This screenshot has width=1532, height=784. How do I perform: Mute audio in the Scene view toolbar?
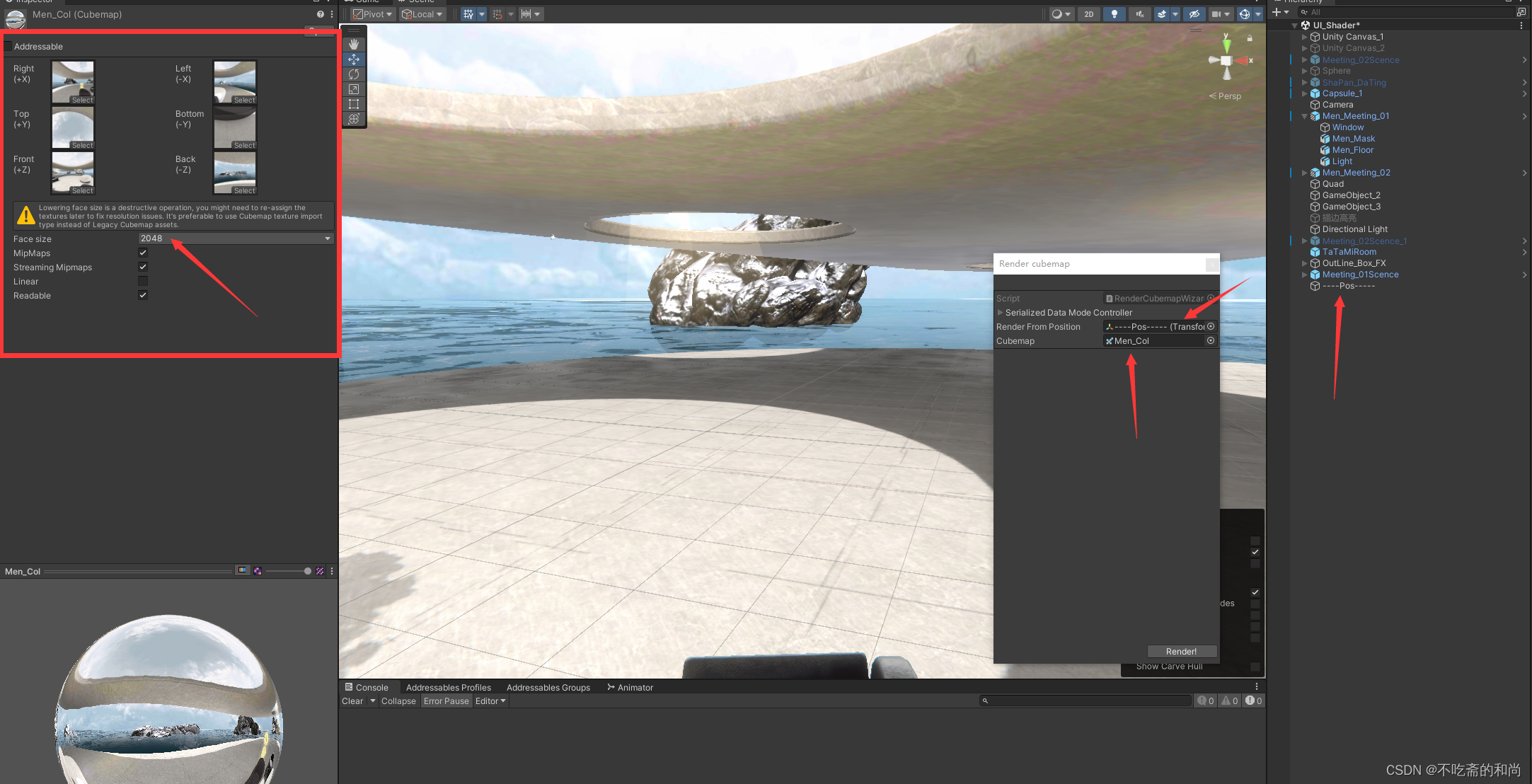(1140, 13)
